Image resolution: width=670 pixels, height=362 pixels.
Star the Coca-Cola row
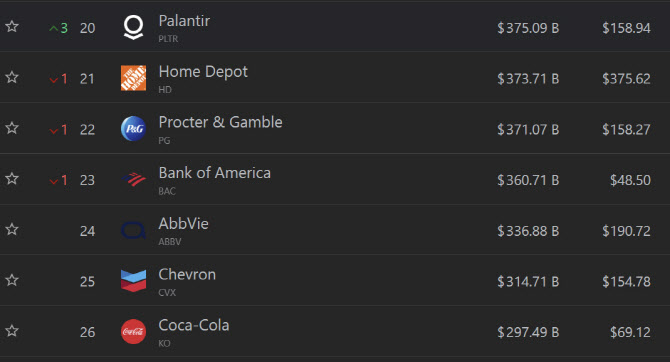12,330
